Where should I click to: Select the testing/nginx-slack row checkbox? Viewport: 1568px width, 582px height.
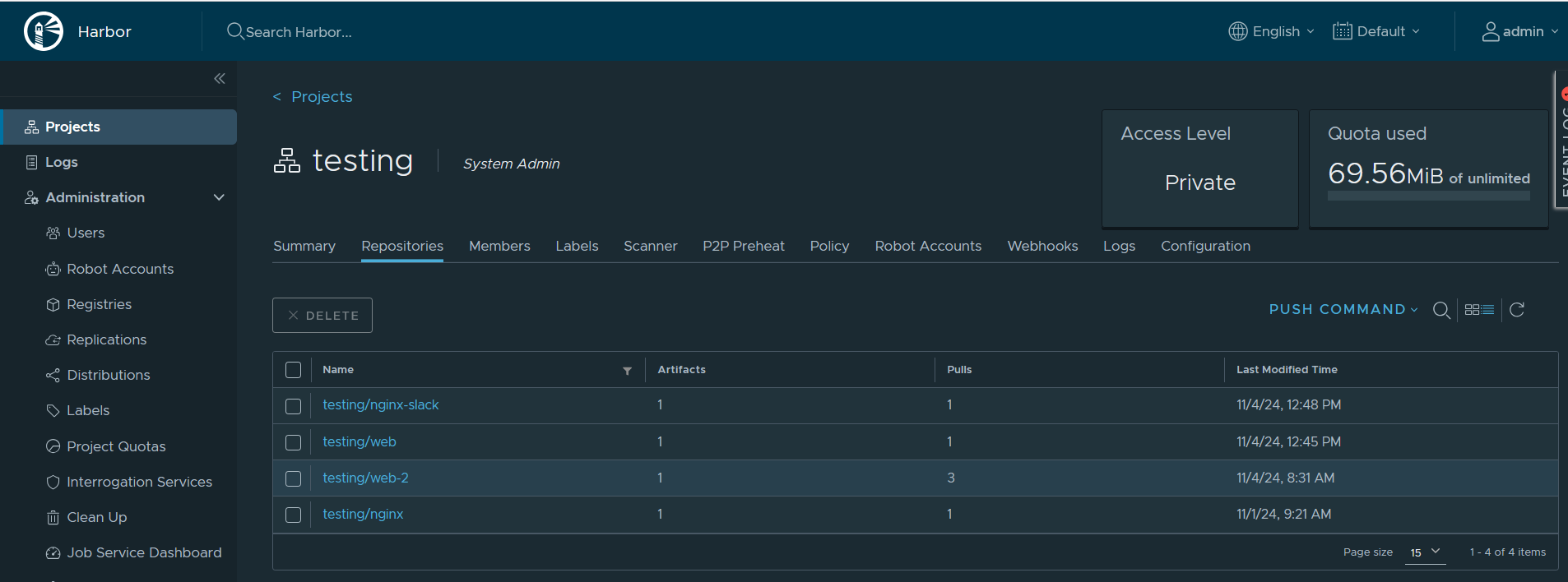pyautogui.click(x=293, y=406)
